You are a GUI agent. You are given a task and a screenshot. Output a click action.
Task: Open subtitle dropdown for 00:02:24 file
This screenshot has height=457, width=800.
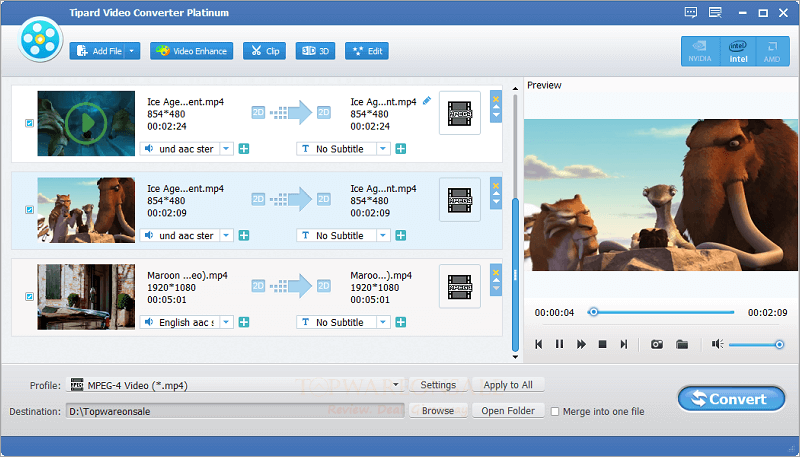(x=383, y=149)
